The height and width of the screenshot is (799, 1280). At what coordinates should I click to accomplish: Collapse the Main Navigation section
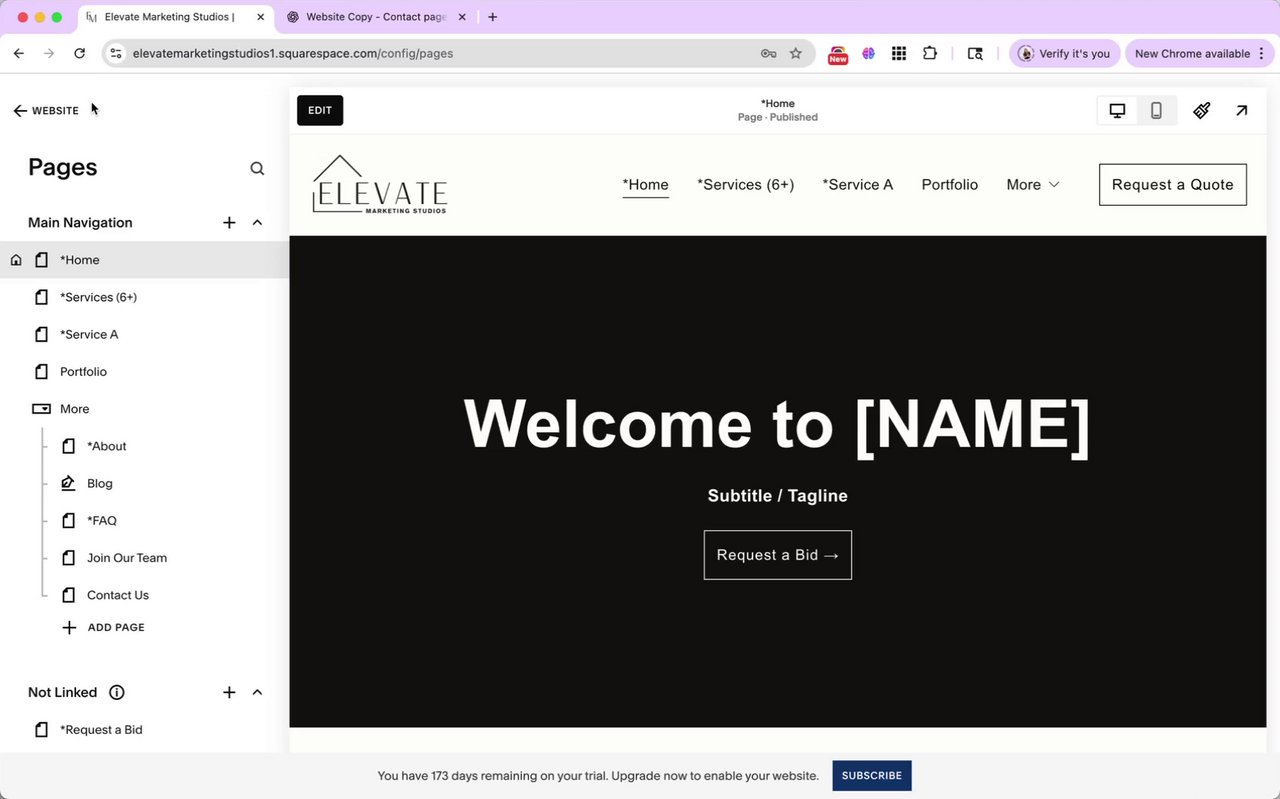pyautogui.click(x=257, y=222)
